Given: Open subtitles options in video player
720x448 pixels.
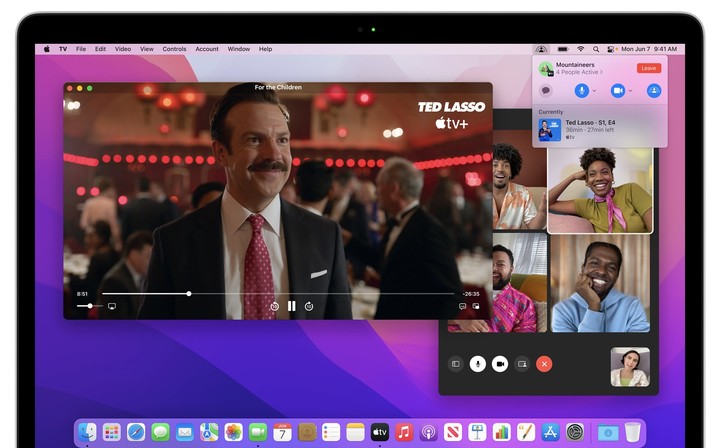Looking at the screenshot, I should pos(462,306).
